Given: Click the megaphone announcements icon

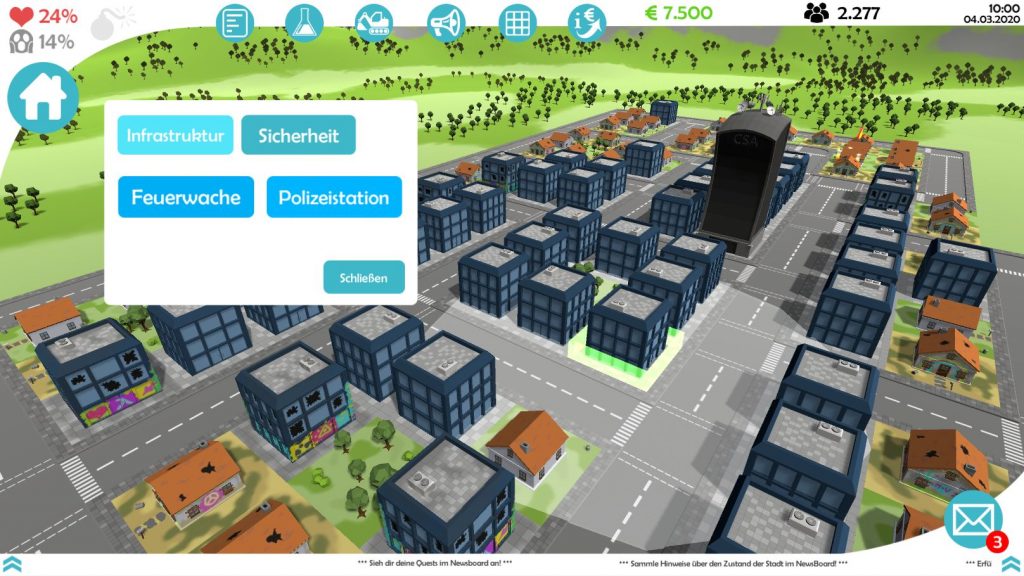Looking at the screenshot, I should [x=446, y=22].
